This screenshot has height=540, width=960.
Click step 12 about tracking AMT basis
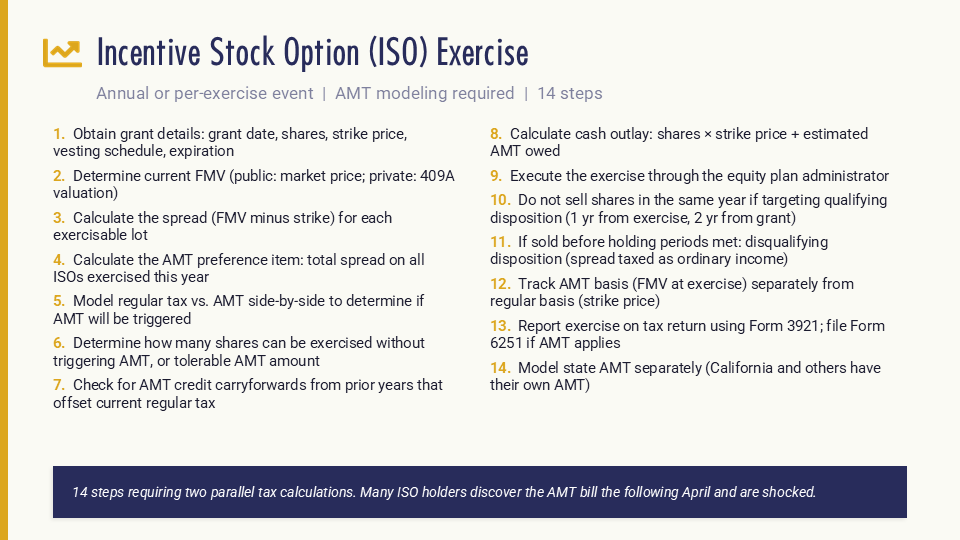pos(672,292)
